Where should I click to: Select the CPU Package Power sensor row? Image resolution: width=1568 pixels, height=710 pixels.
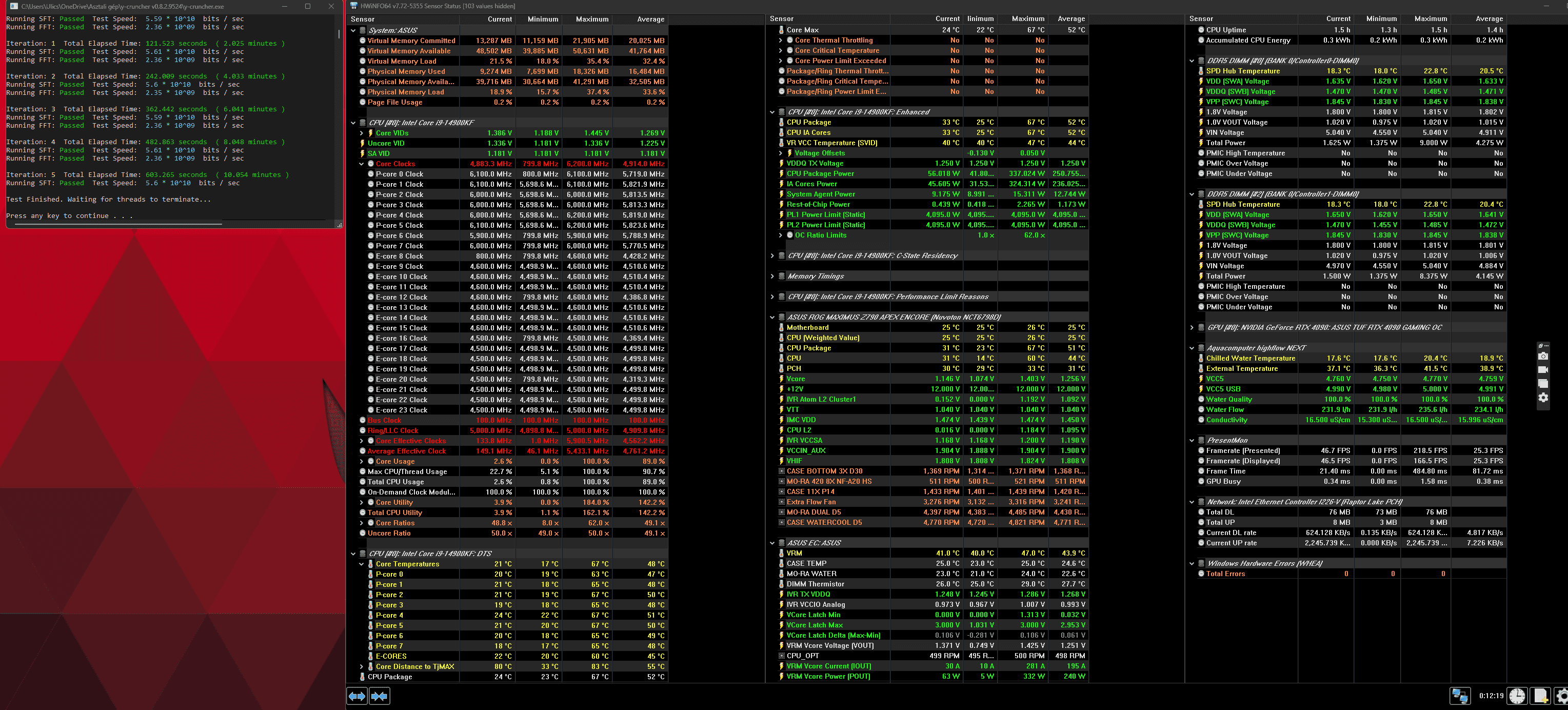[820, 173]
